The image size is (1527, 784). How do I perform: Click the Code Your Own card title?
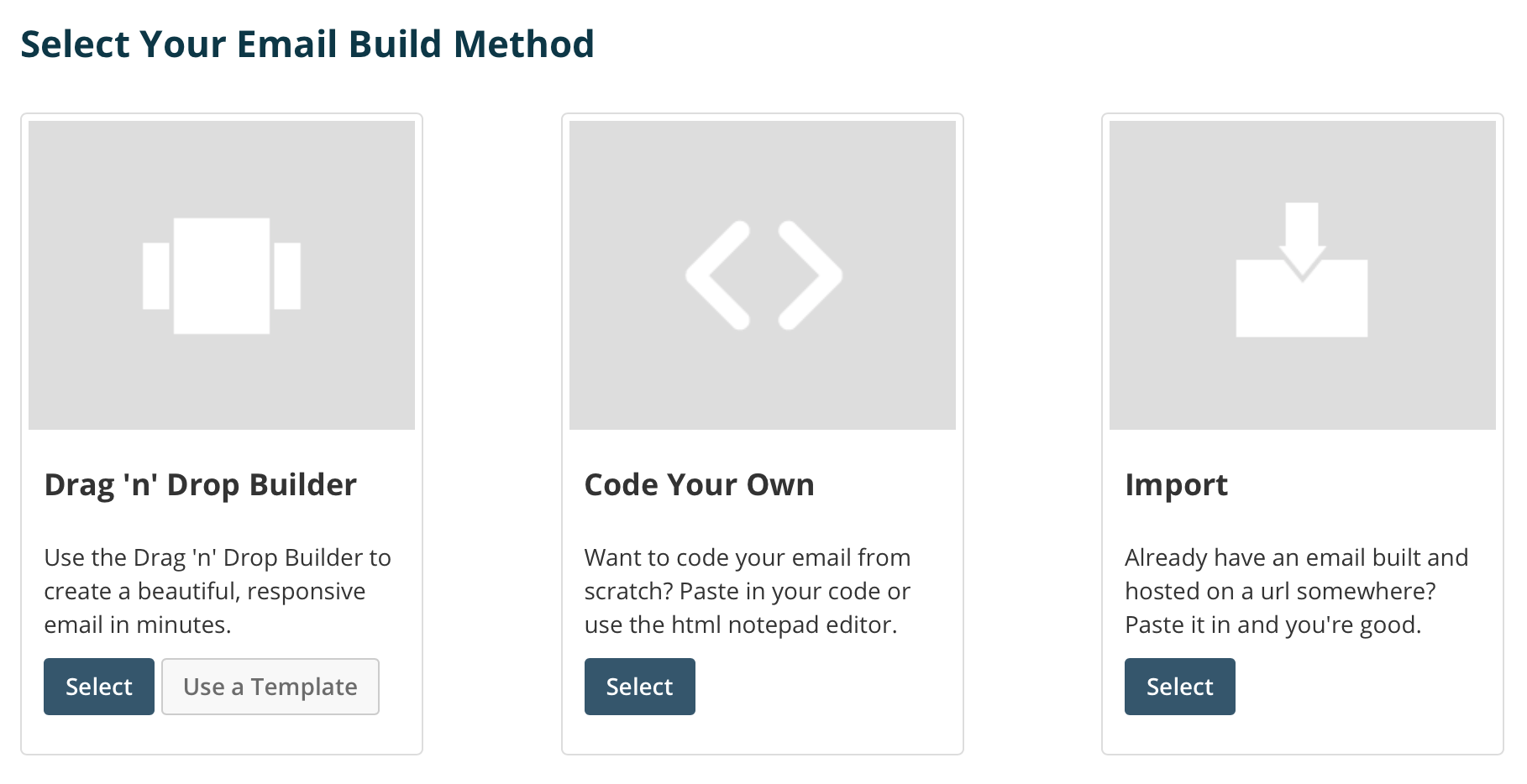click(x=699, y=485)
